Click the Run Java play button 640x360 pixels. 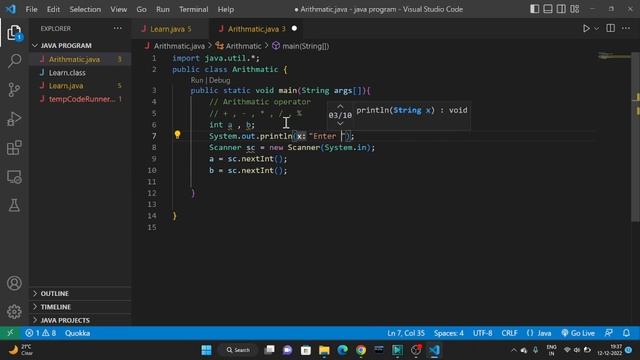click(x=586, y=29)
